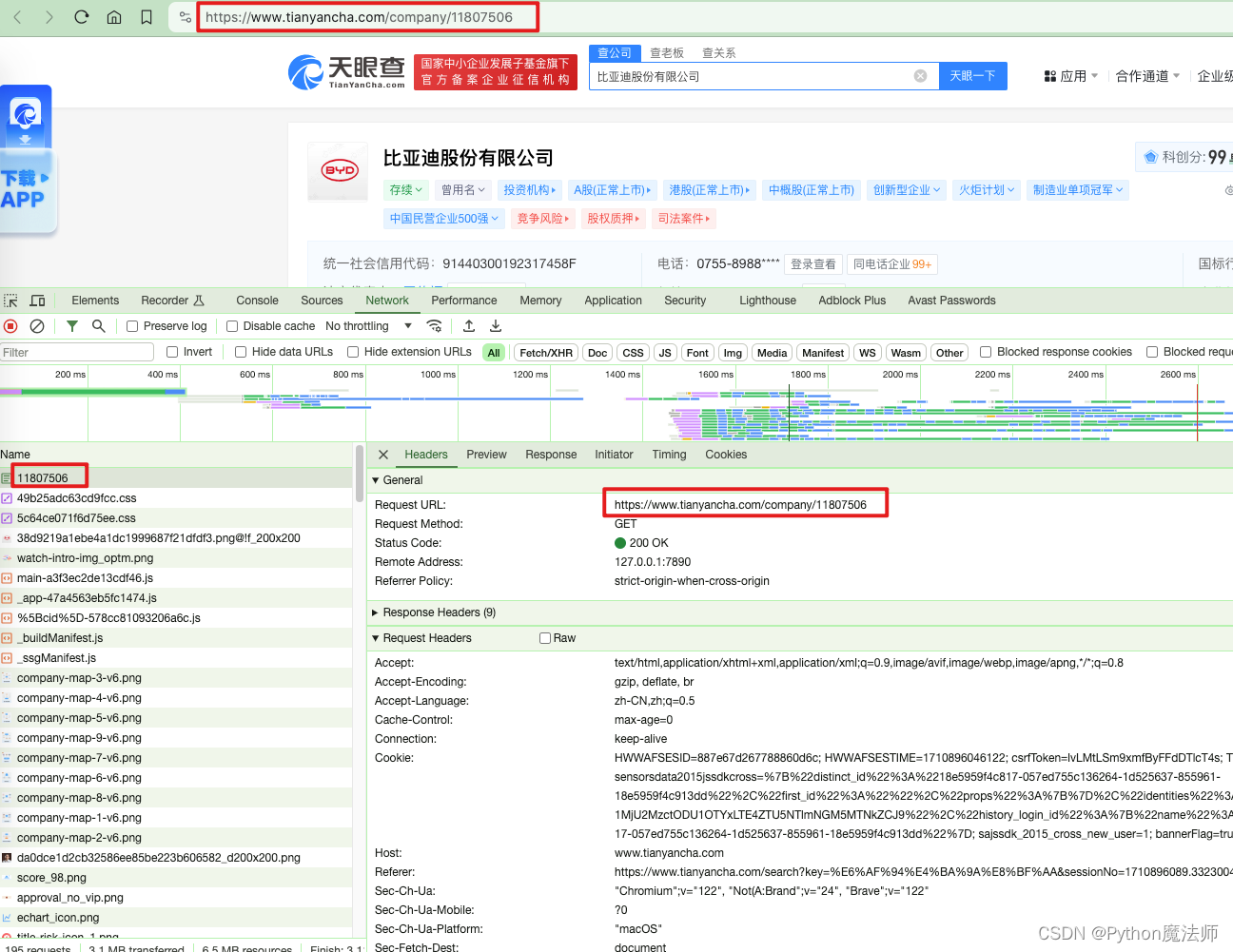Open search in the Network panel

(98, 326)
